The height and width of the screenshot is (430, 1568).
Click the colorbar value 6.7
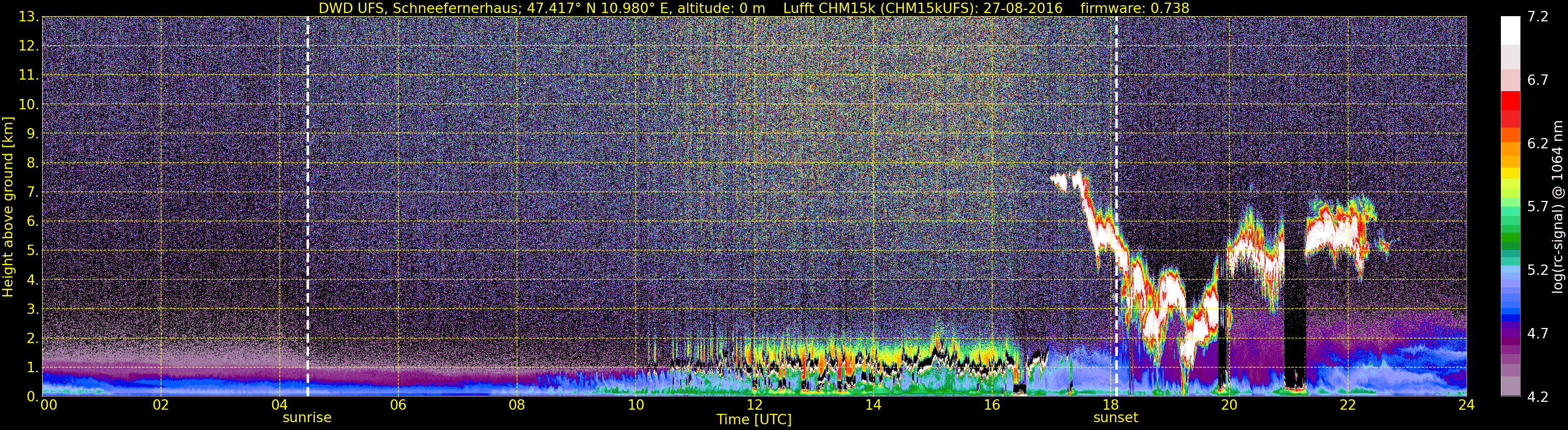[1538, 80]
